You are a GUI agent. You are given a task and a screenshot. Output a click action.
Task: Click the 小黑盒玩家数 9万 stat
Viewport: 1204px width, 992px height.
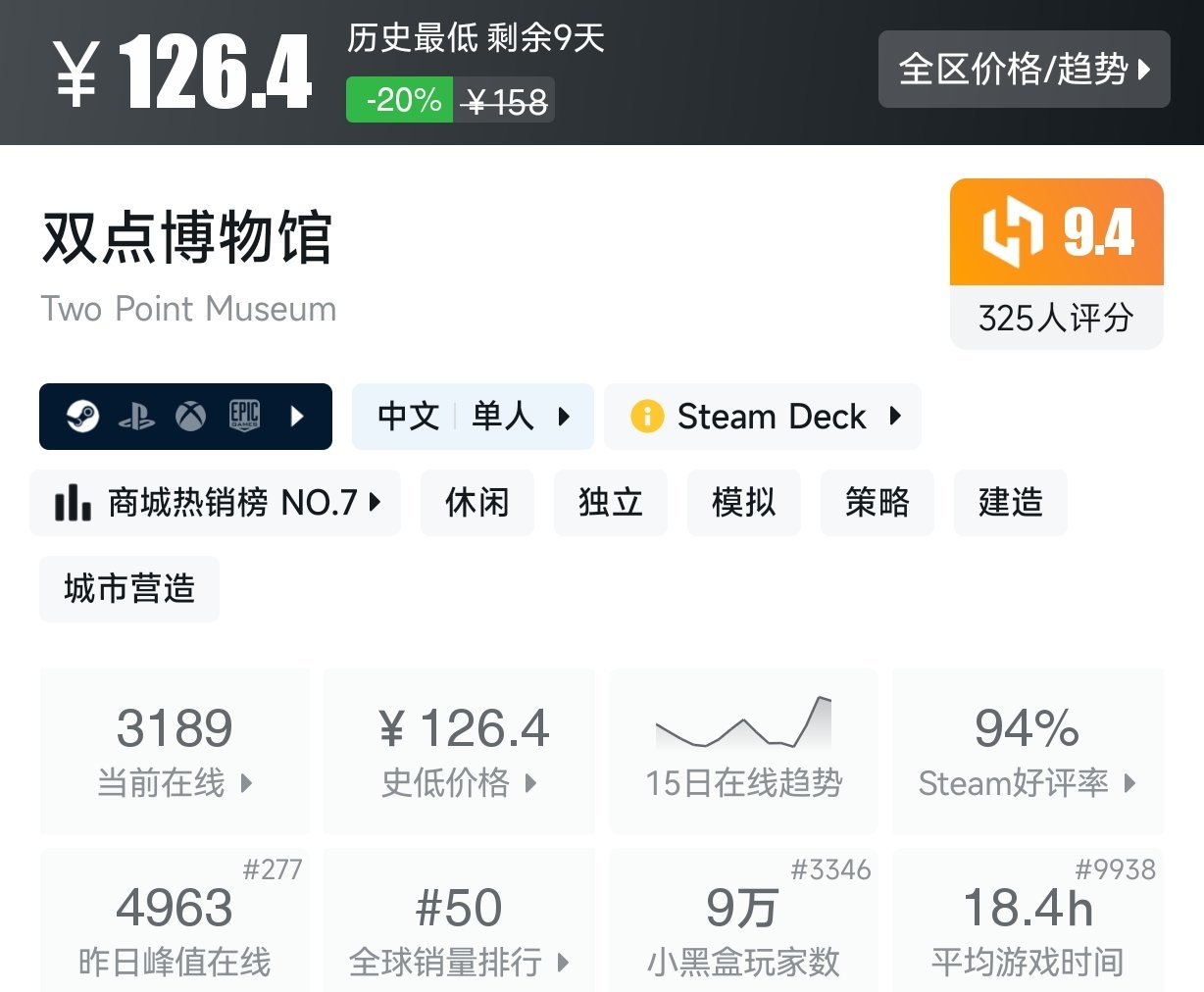point(743,921)
